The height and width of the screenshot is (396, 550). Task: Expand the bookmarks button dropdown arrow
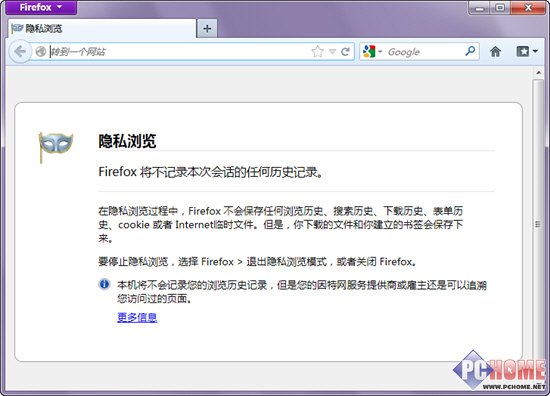[535, 52]
